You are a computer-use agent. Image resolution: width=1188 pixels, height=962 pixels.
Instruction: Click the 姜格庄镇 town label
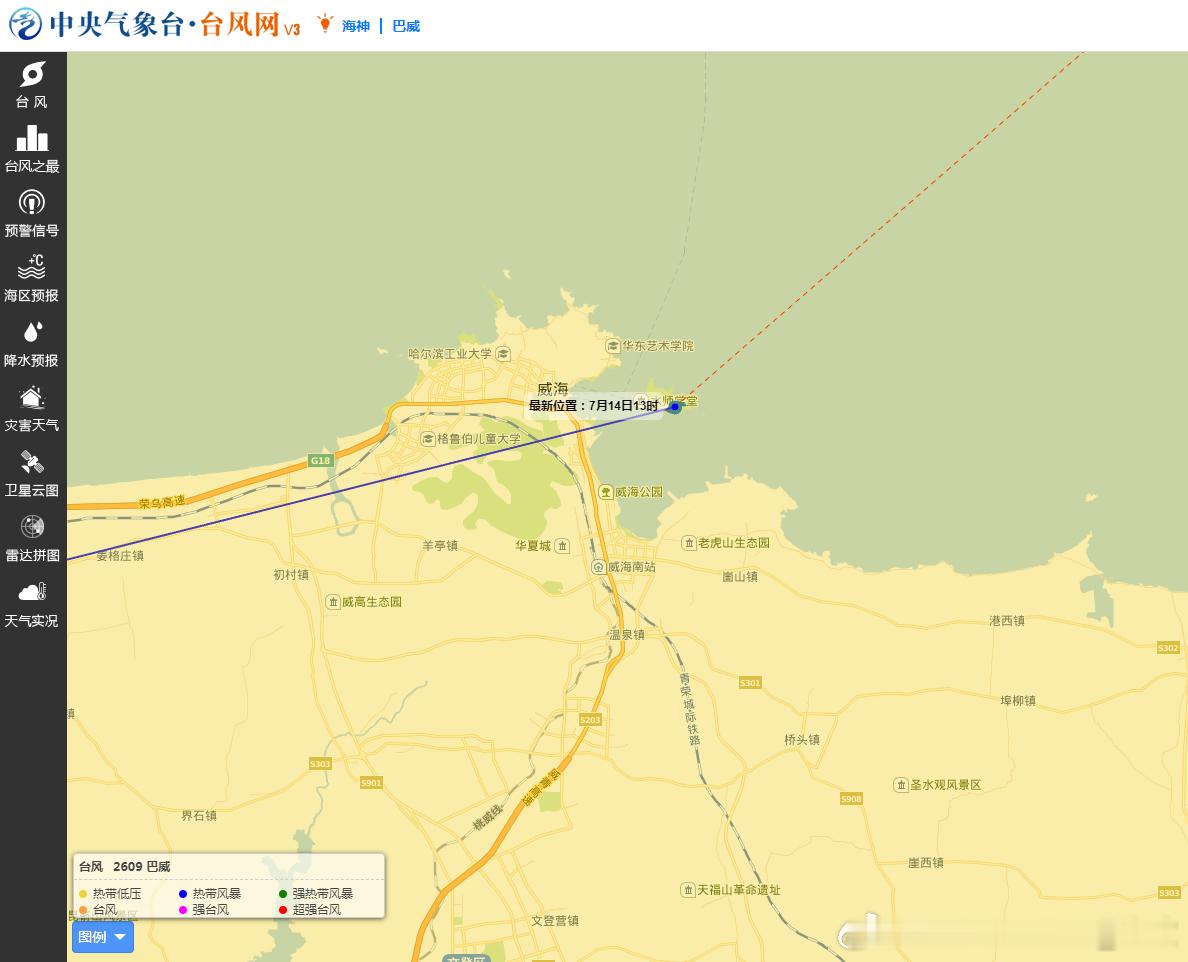(120, 555)
